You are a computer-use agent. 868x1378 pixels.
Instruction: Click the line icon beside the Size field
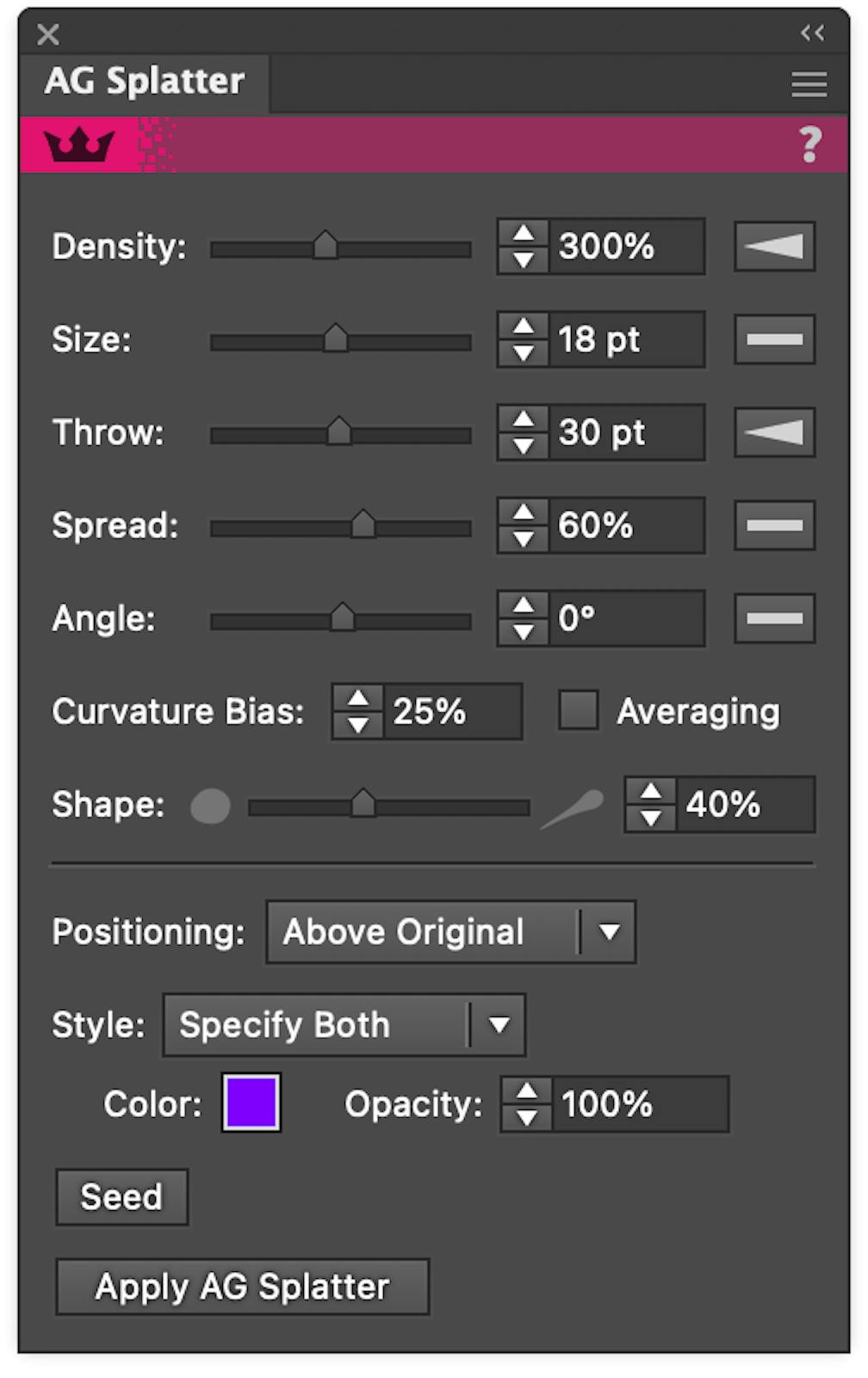coord(772,338)
